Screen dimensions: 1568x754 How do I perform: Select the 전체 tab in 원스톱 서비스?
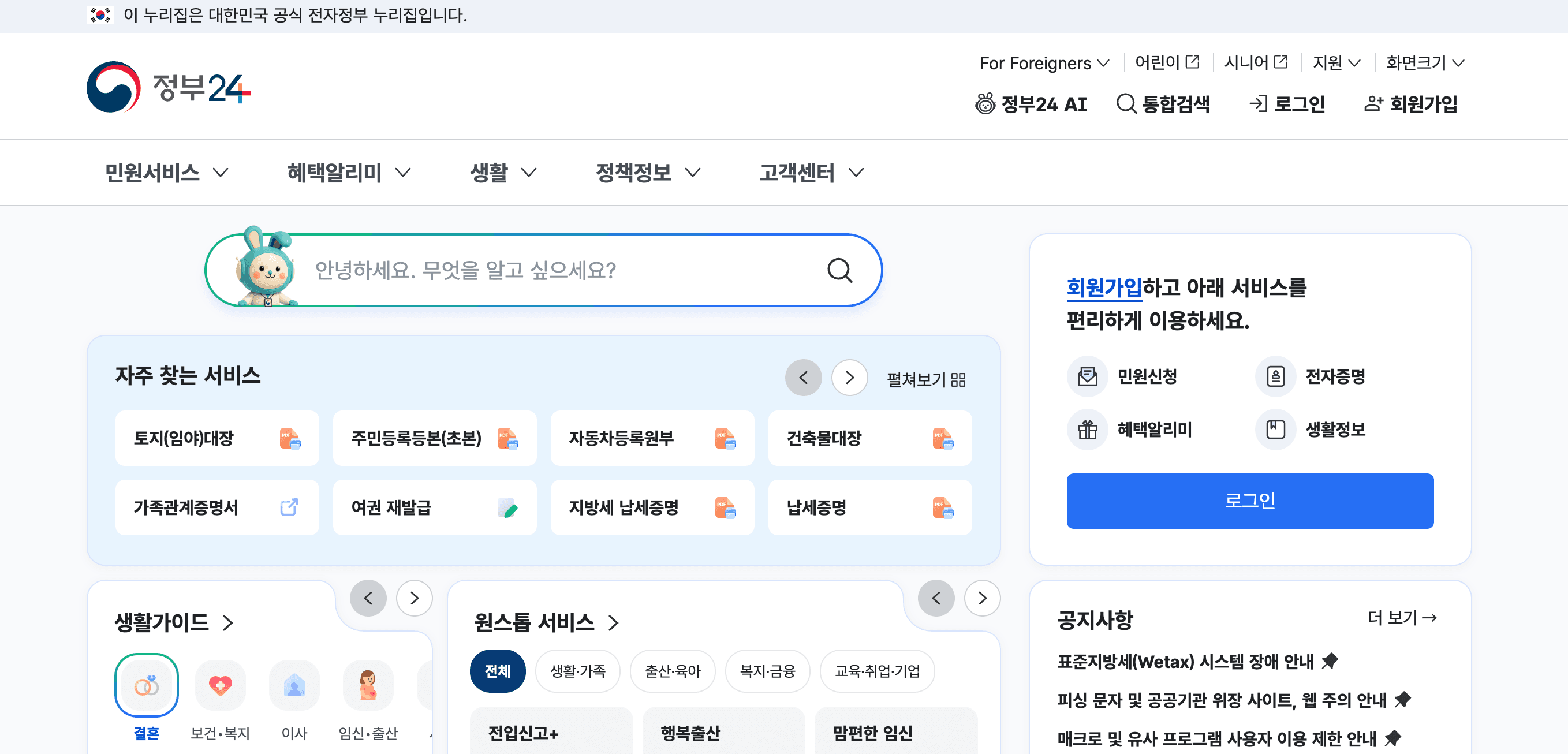coord(497,671)
